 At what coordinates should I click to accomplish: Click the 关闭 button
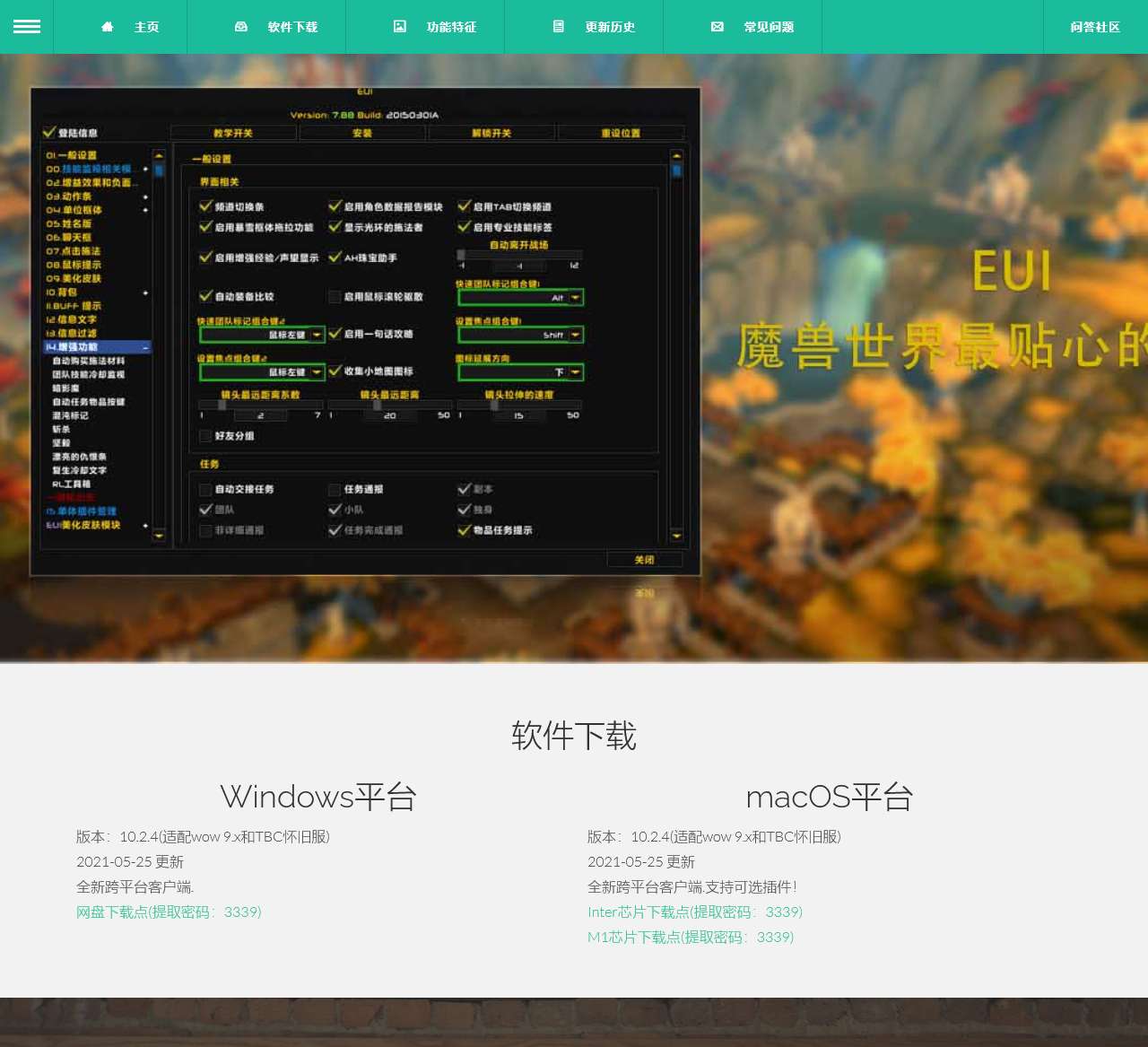click(x=645, y=560)
